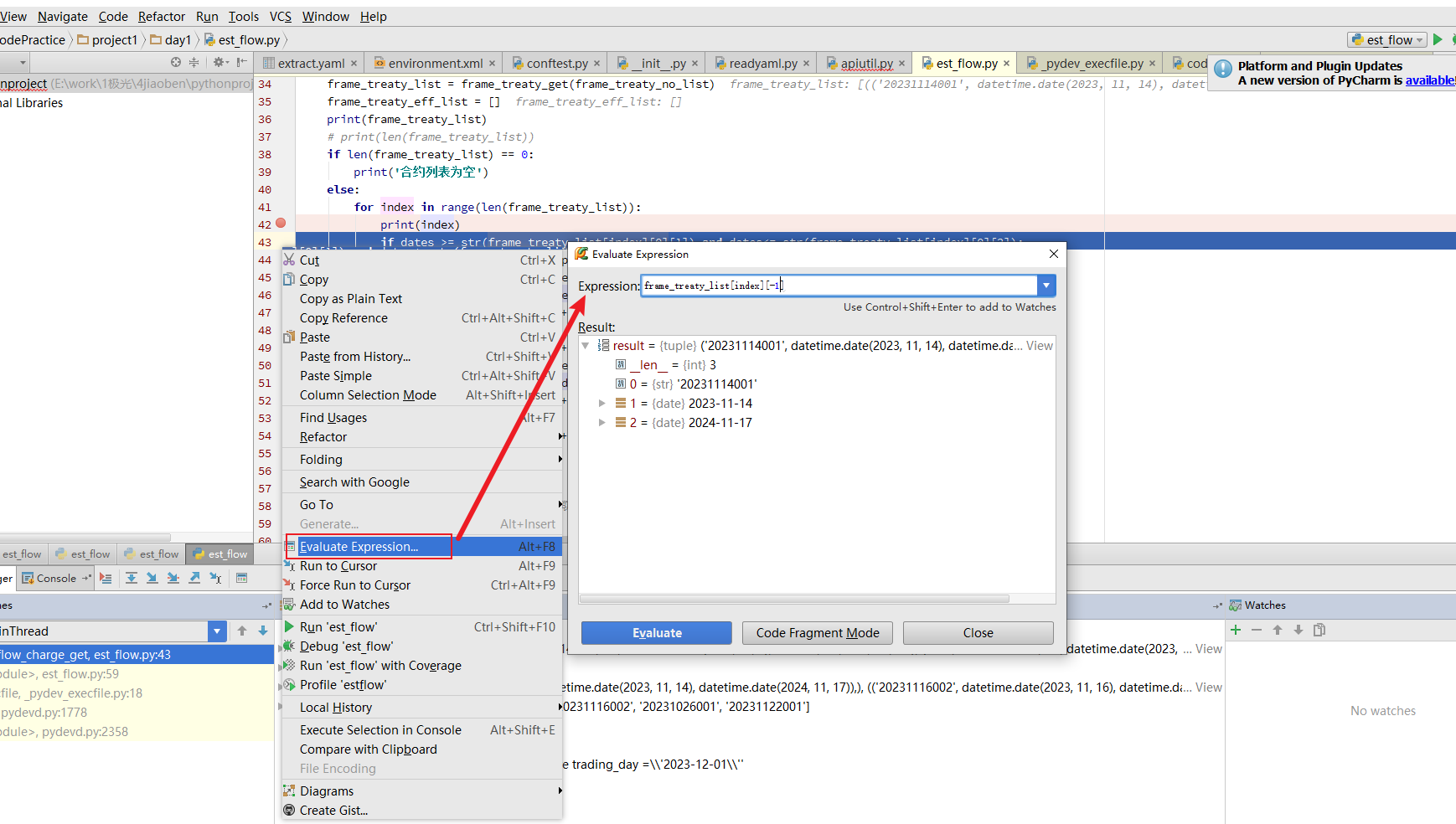Open the Navigate menu

(x=63, y=16)
